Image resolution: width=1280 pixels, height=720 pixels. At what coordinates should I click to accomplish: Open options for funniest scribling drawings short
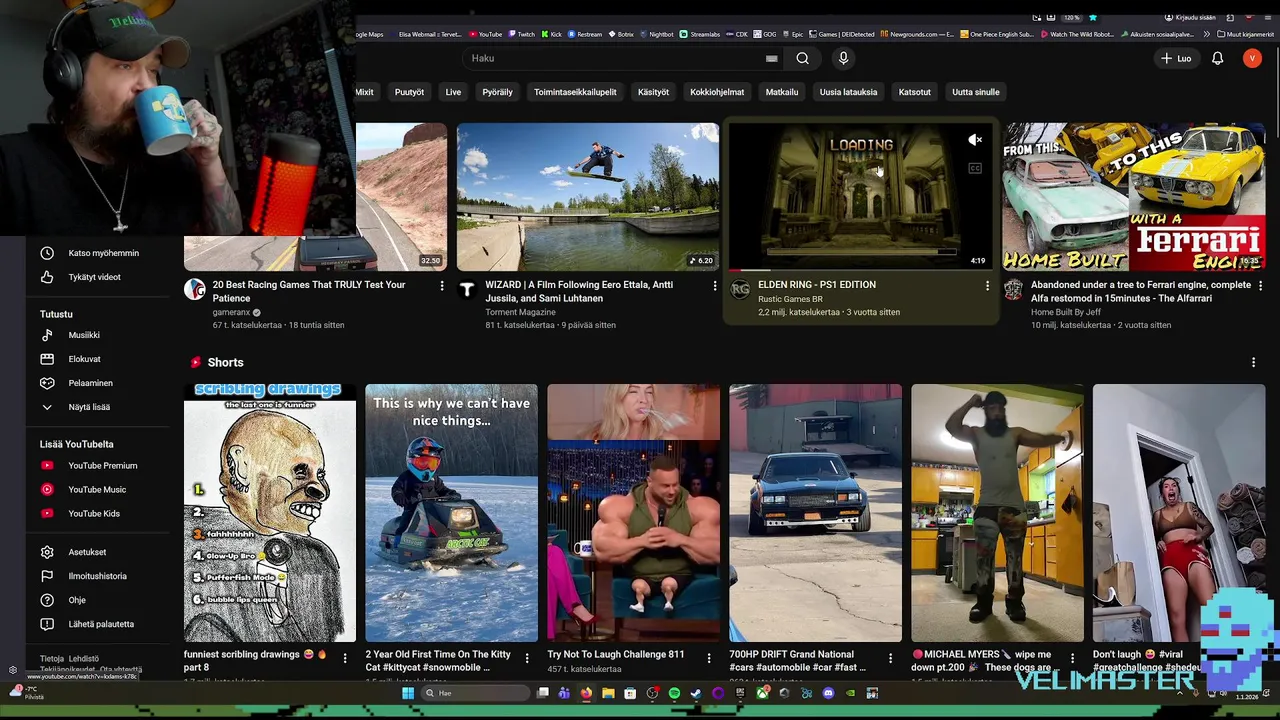point(345,658)
